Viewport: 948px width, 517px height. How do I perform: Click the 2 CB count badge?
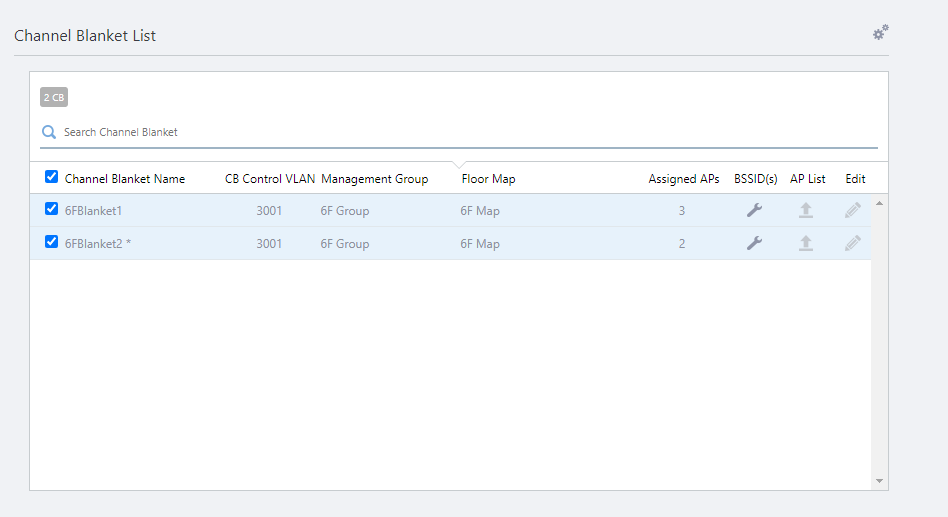coord(54,98)
